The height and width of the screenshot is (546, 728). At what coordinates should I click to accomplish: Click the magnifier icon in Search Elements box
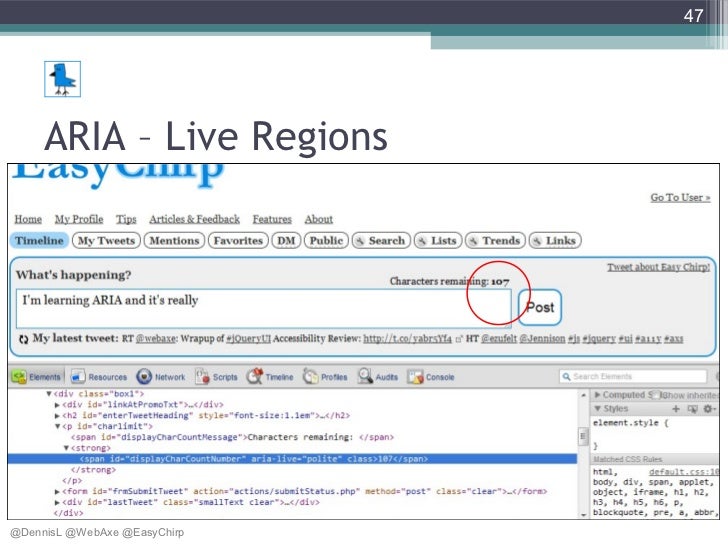coord(566,377)
